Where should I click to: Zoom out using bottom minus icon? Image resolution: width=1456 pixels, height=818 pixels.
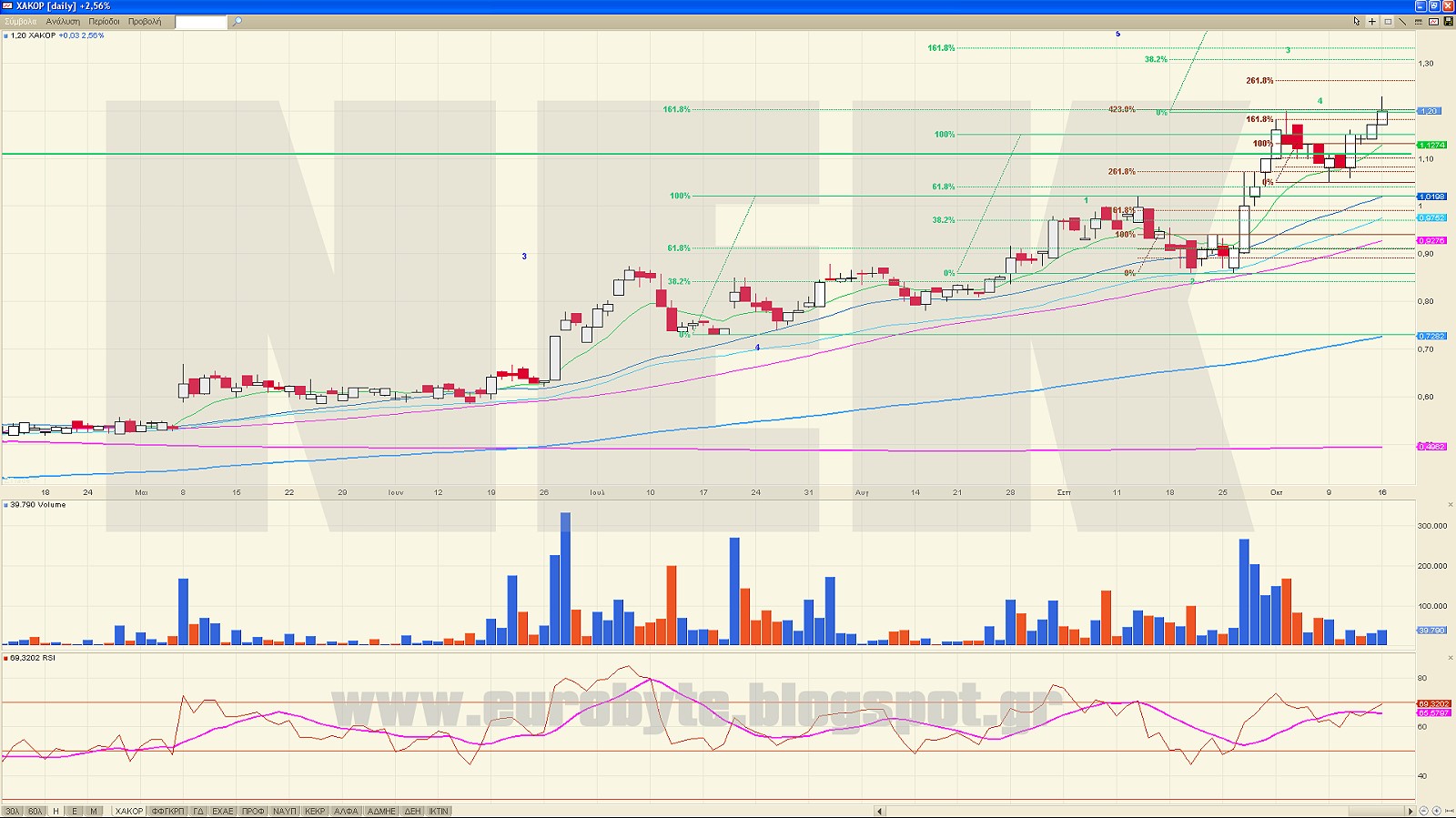[1423, 811]
